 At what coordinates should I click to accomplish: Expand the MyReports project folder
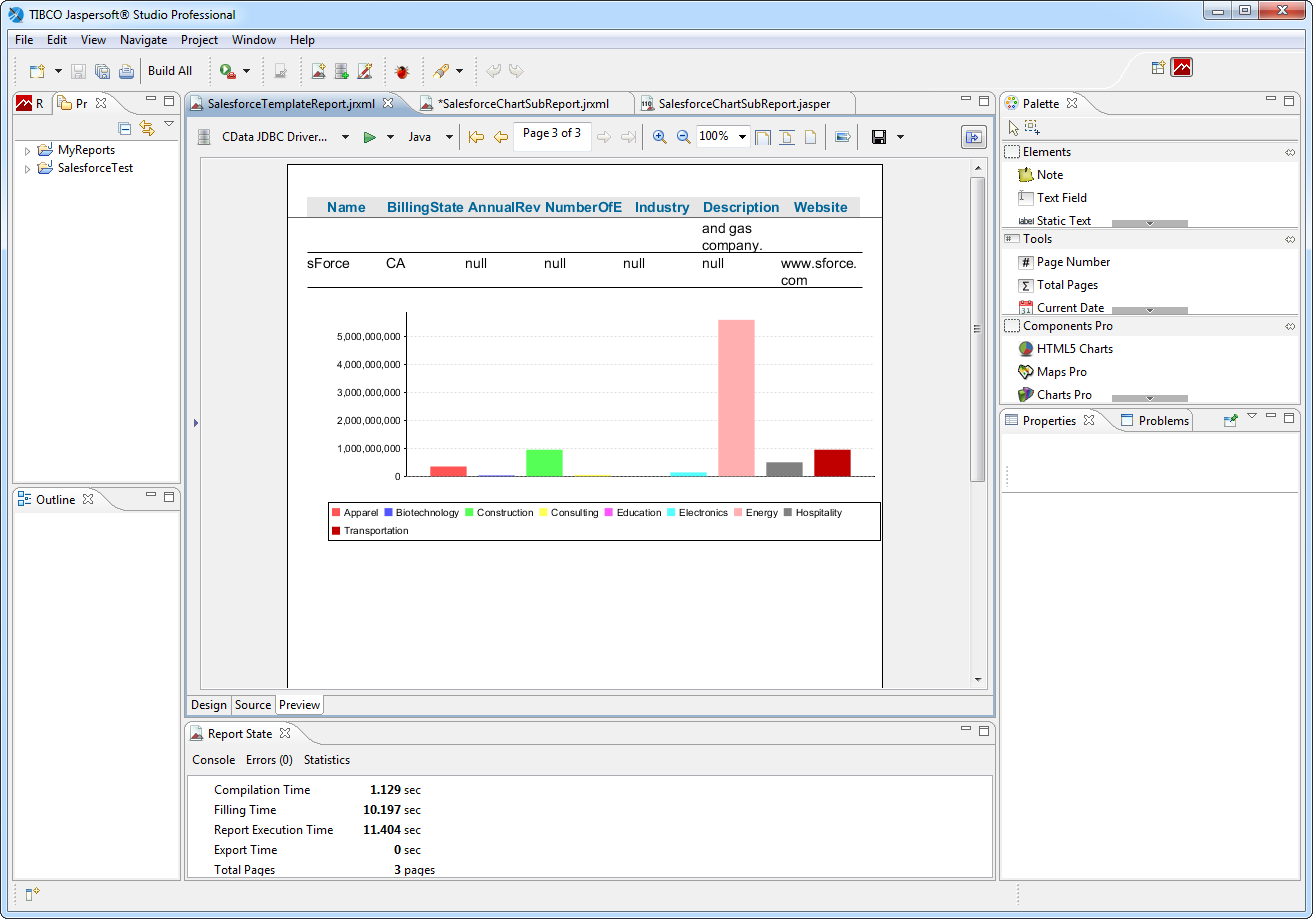pos(27,151)
